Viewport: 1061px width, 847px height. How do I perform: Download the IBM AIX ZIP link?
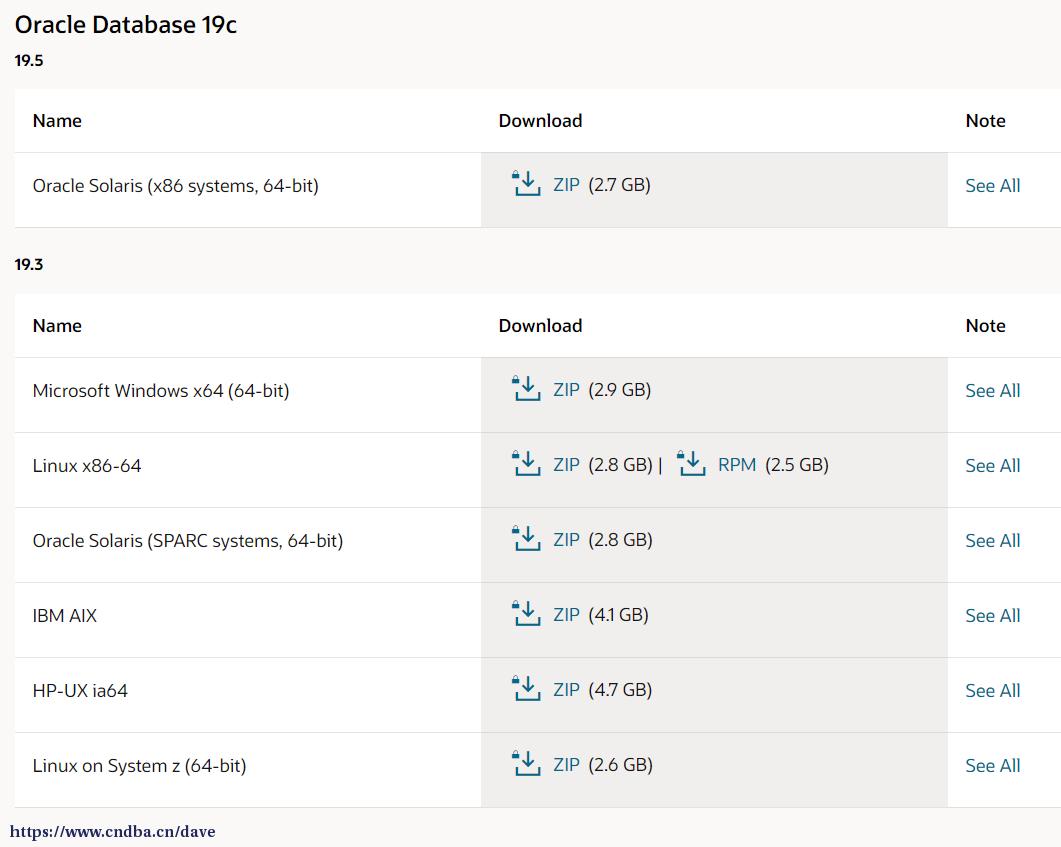point(566,615)
